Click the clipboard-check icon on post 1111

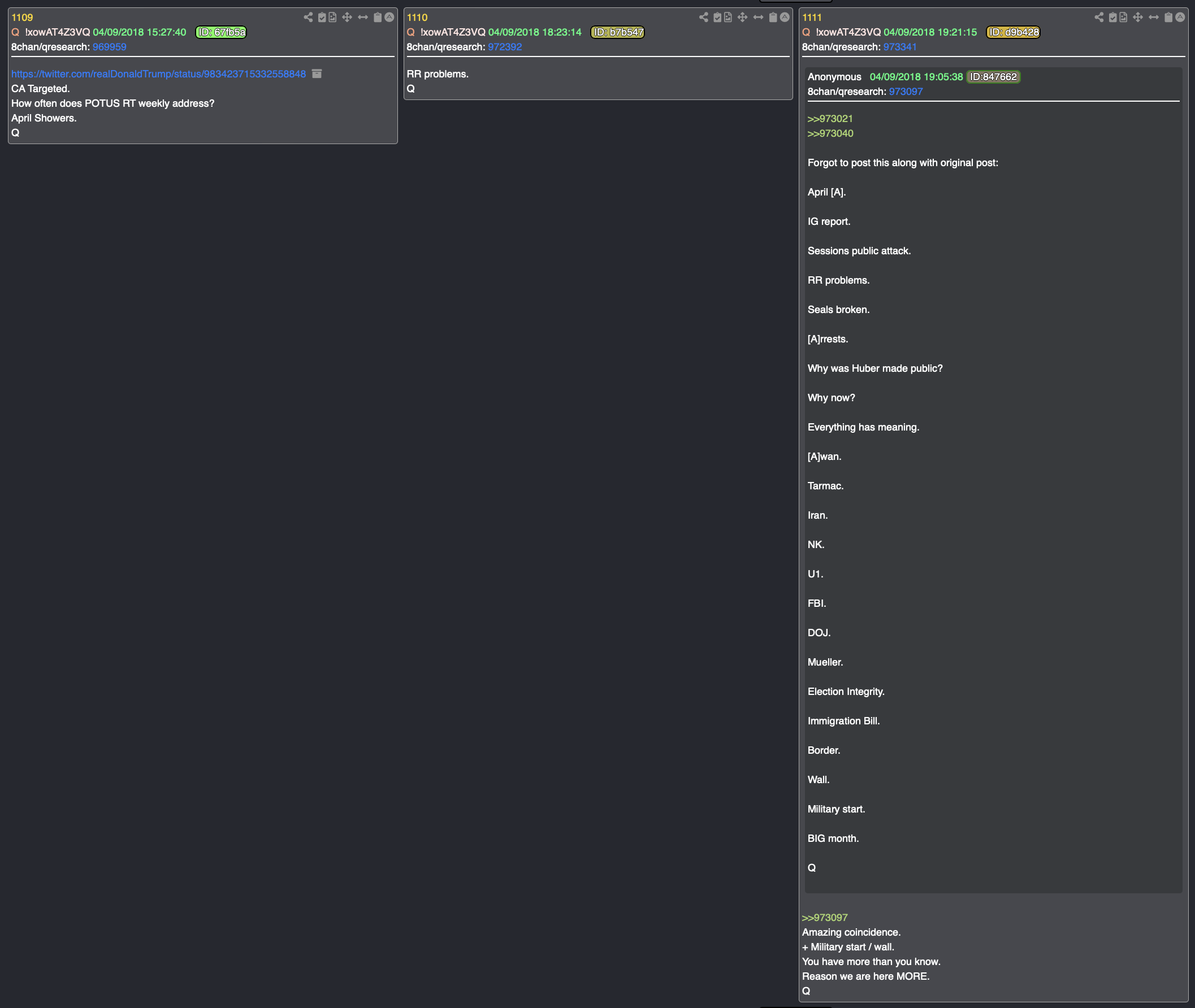click(1112, 17)
